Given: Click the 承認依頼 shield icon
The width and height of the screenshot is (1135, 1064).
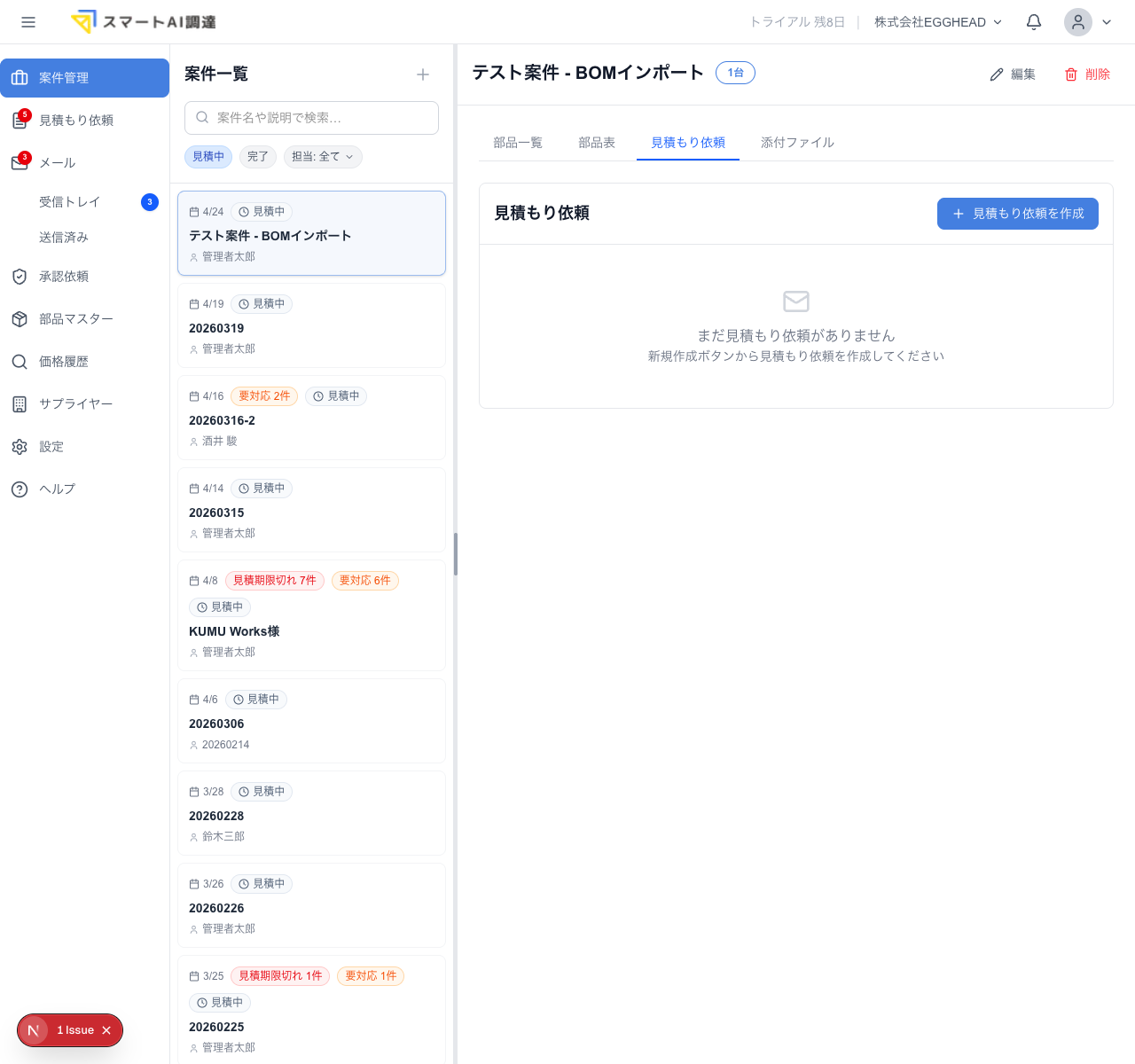Looking at the screenshot, I should click(x=20, y=277).
